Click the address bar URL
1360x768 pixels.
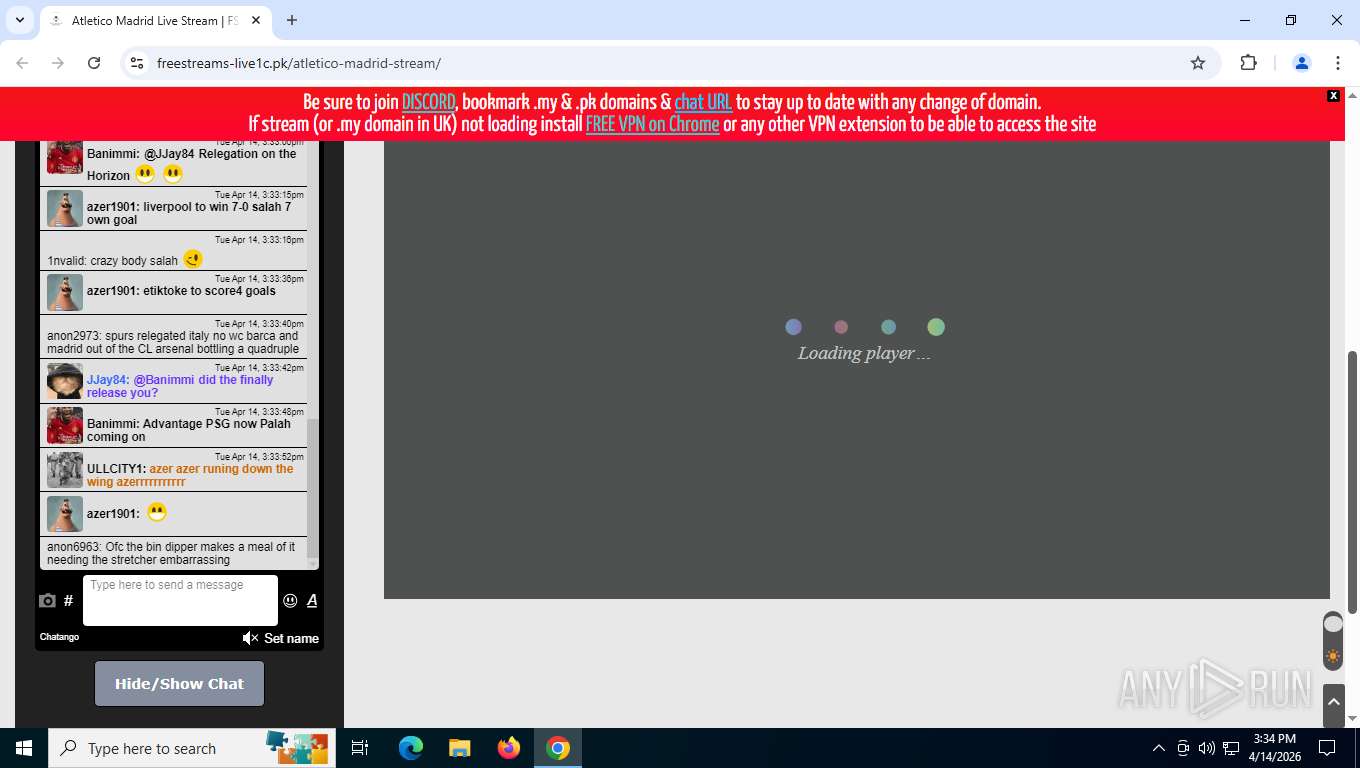(299, 63)
